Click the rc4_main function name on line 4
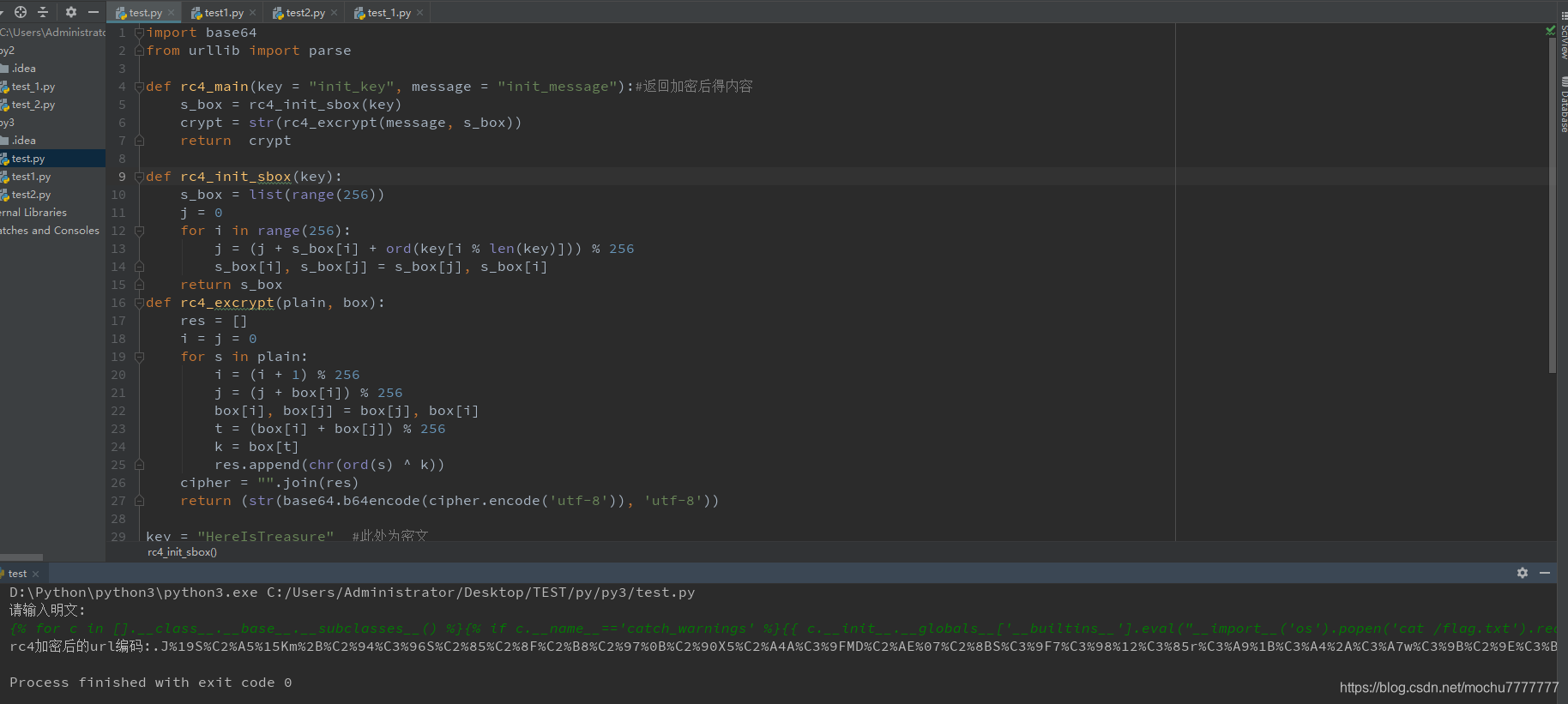 tap(214, 87)
